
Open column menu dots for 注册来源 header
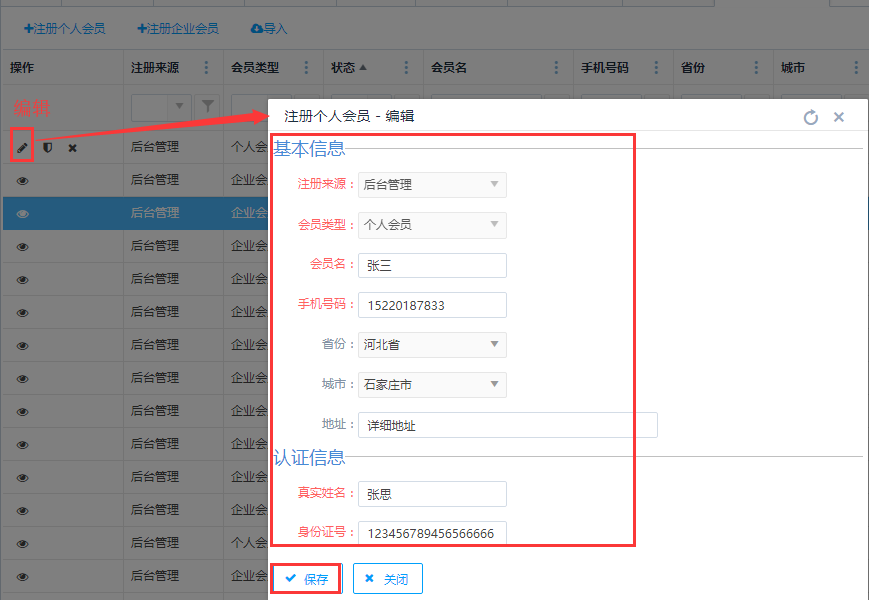[207, 68]
